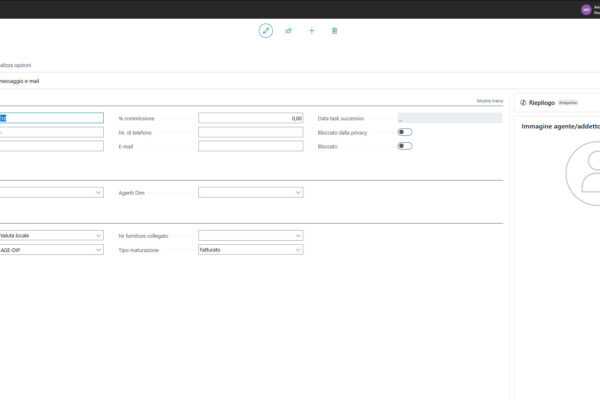Click the plus icon to add new record

click(312, 31)
